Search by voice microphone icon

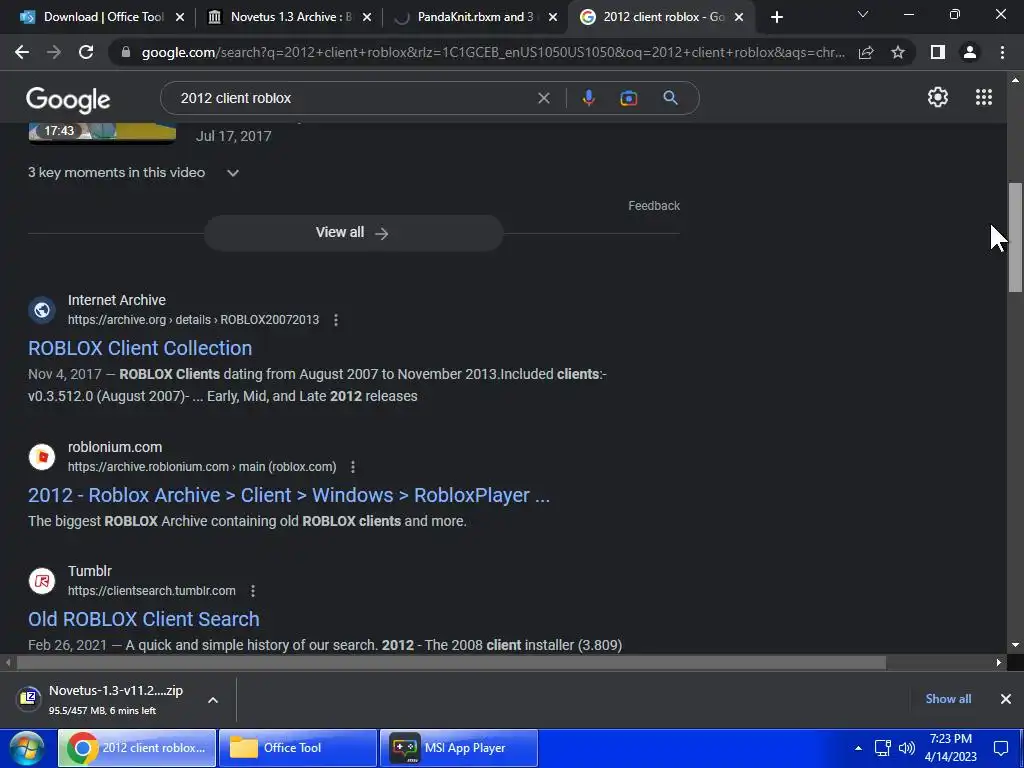coord(588,98)
